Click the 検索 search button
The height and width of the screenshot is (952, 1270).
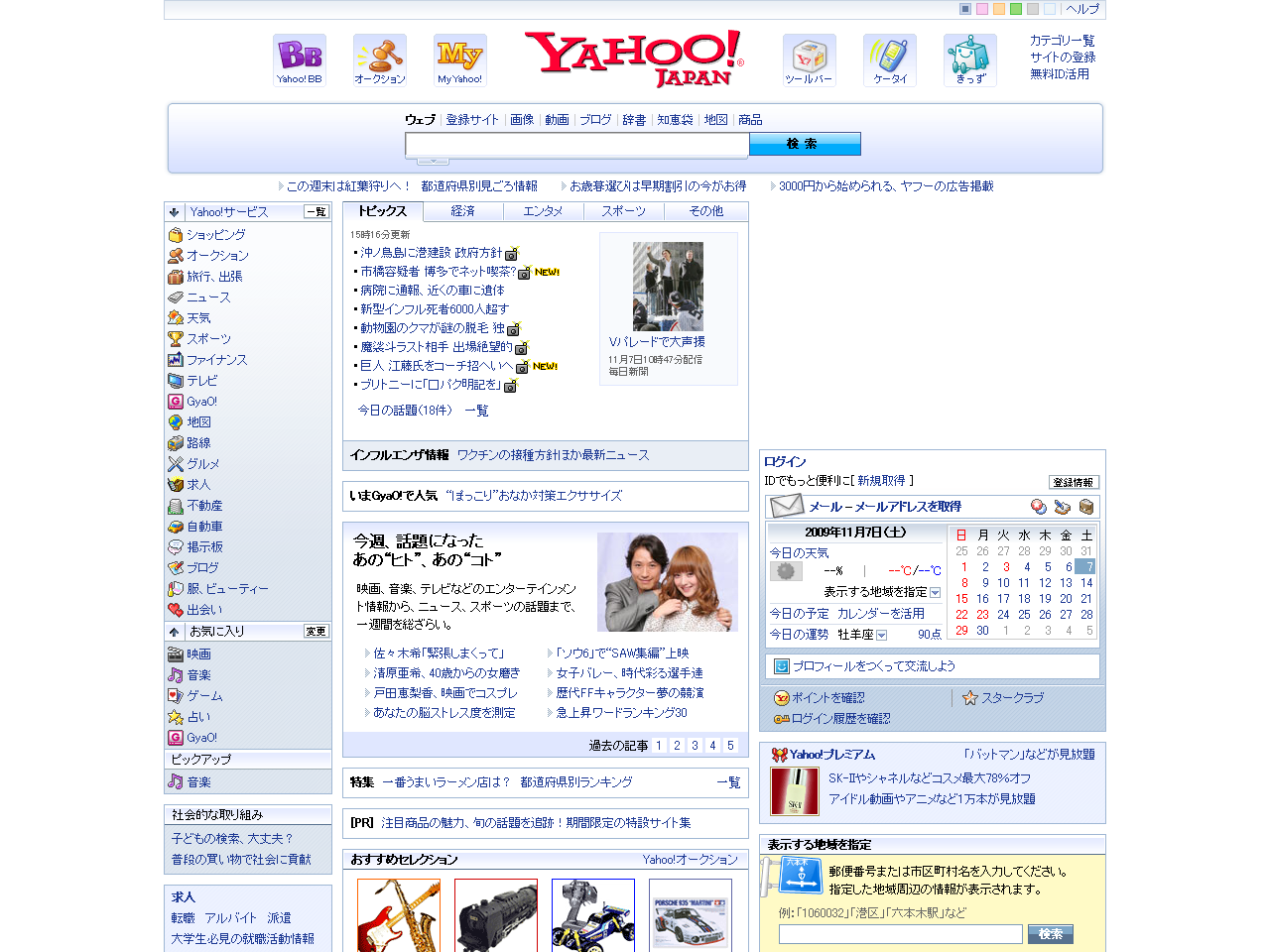[x=805, y=144]
